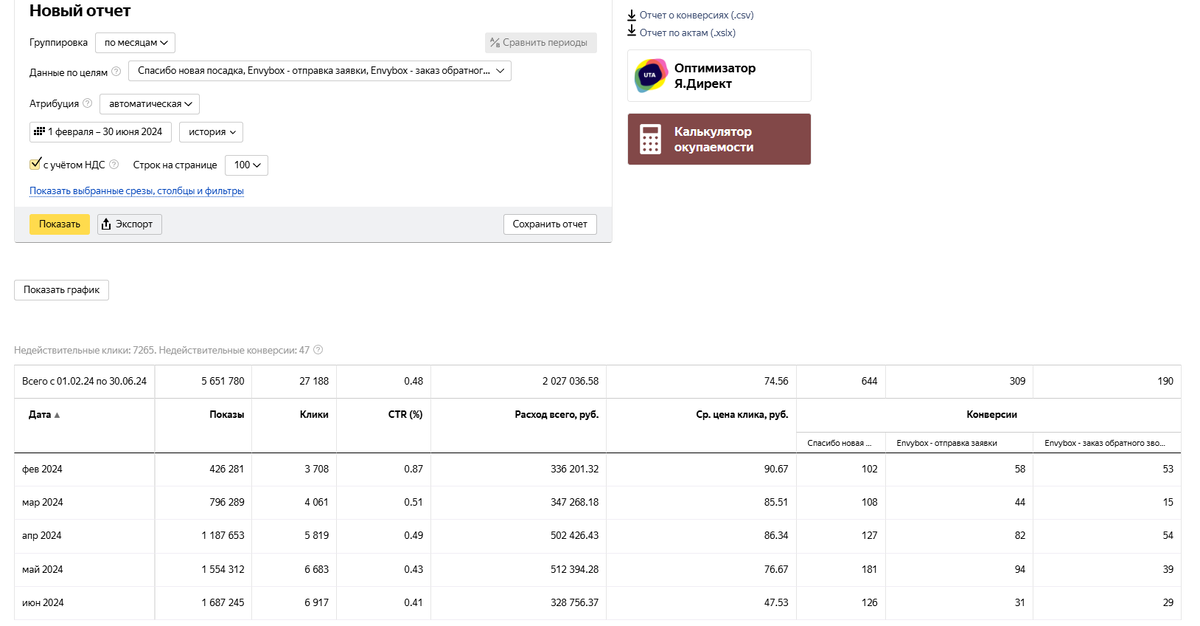Open the date range 1 февраля – 30 июня 2024

point(100,132)
